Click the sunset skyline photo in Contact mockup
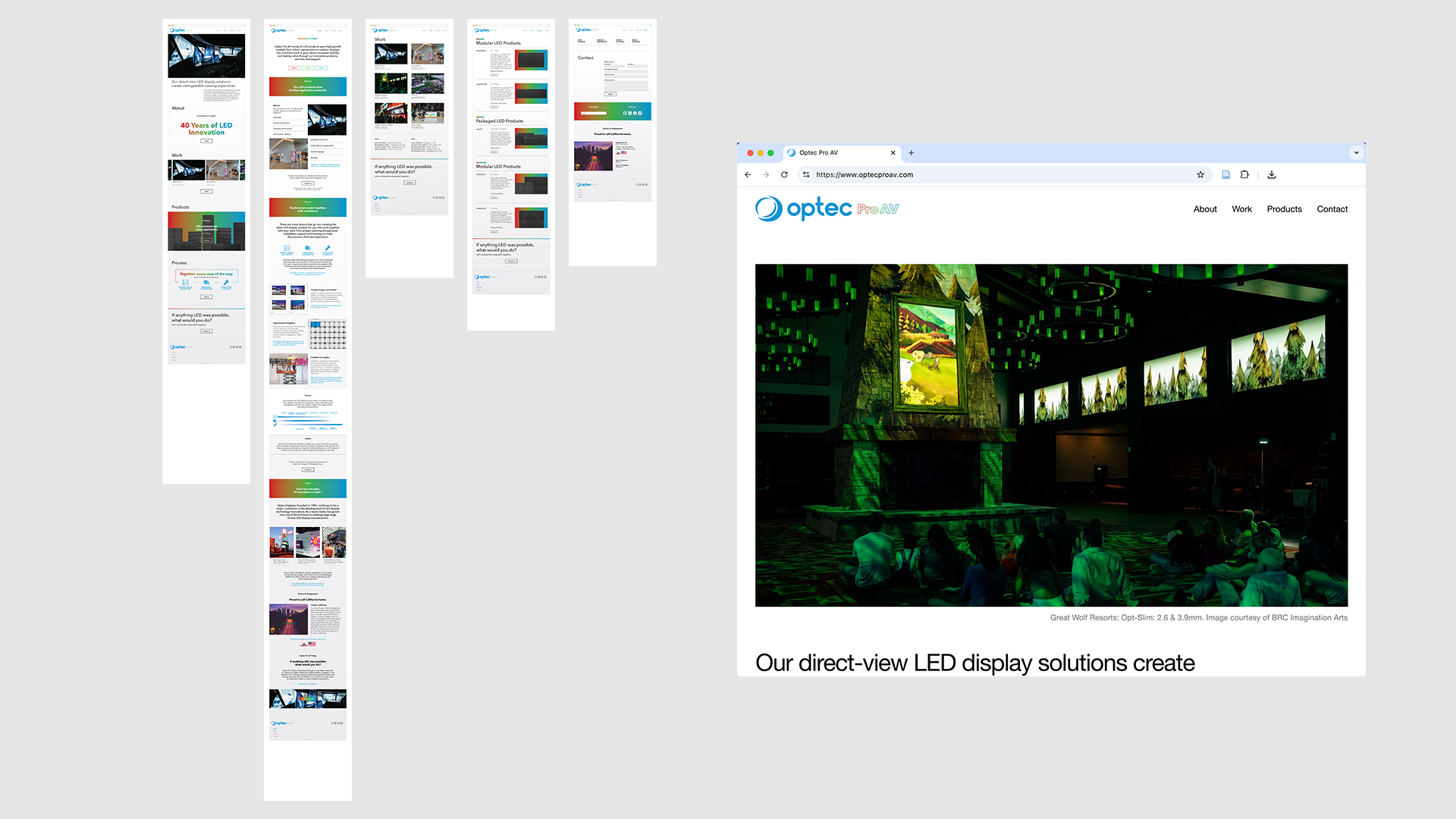 (594, 156)
